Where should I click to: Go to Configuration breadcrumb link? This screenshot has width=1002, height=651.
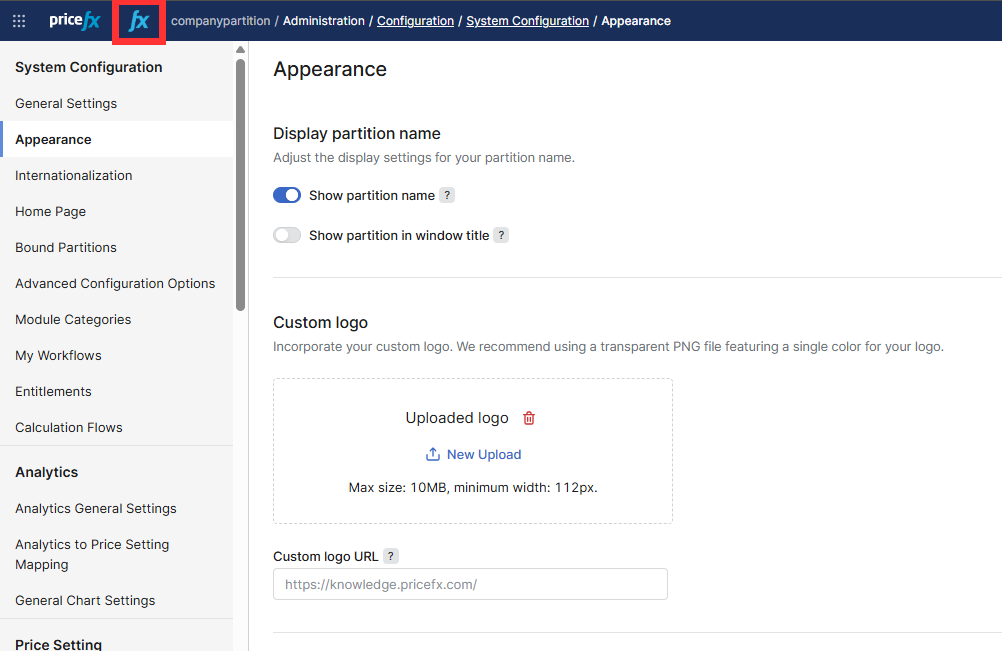pyautogui.click(x=415, y=21)
